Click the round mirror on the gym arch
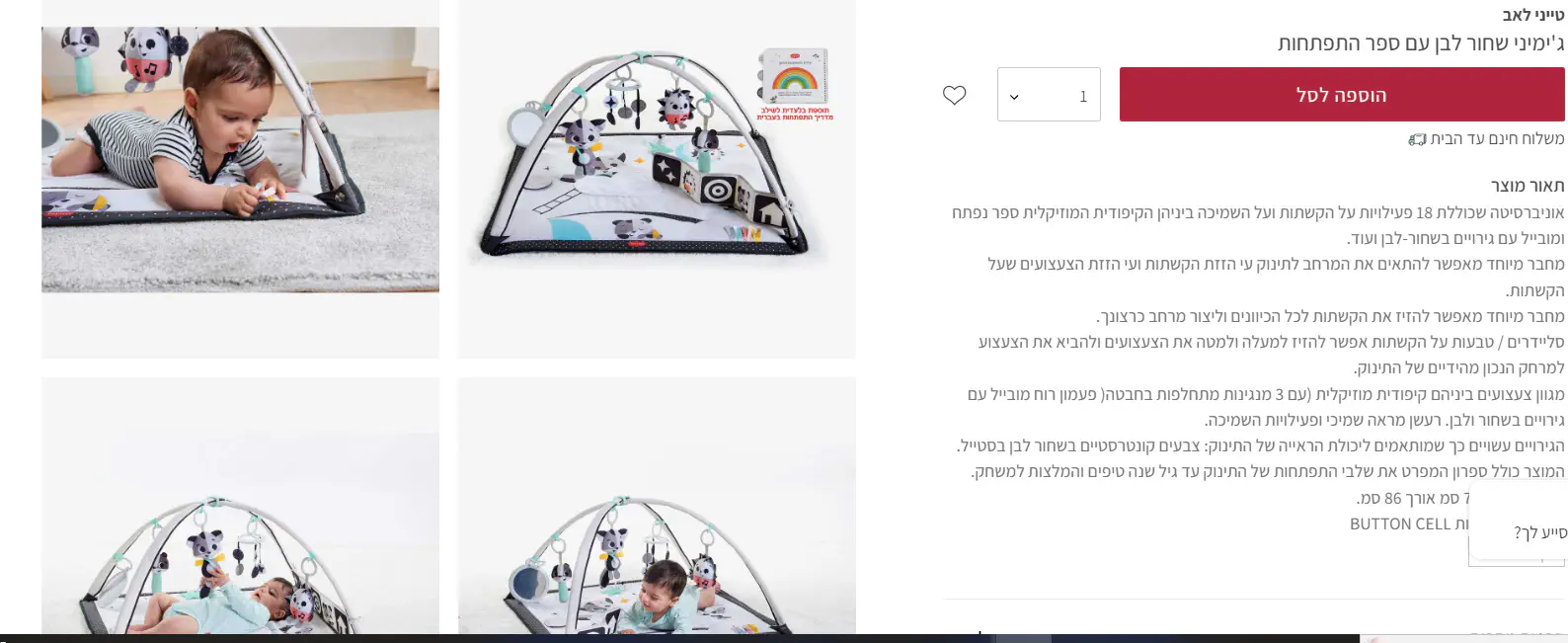Image resolution: width=1568 pixels, height=643 pixels. tap(522, 126)
